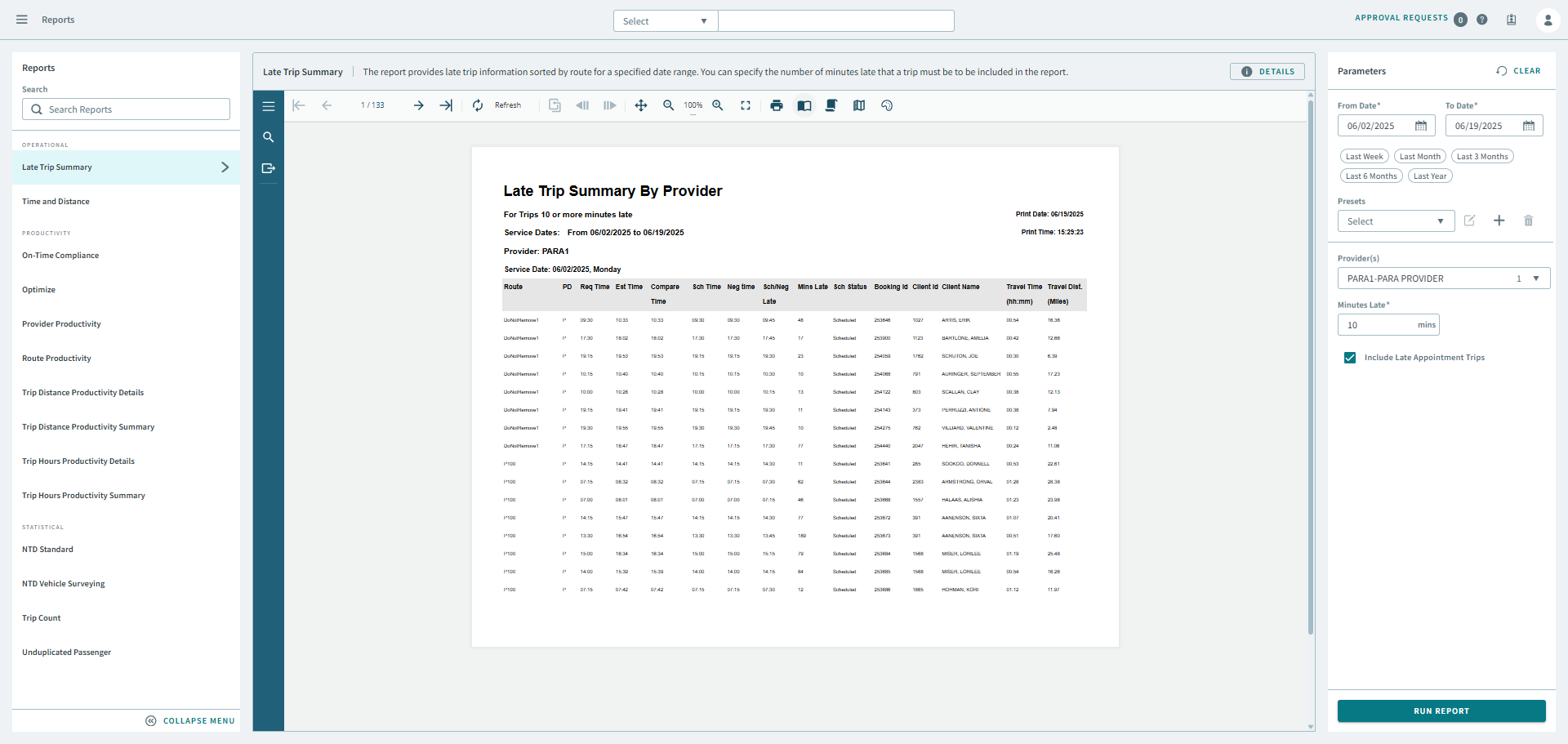1568x744 pixels.
Task: Zoom in on the report viewer
Action: [718, 105]
